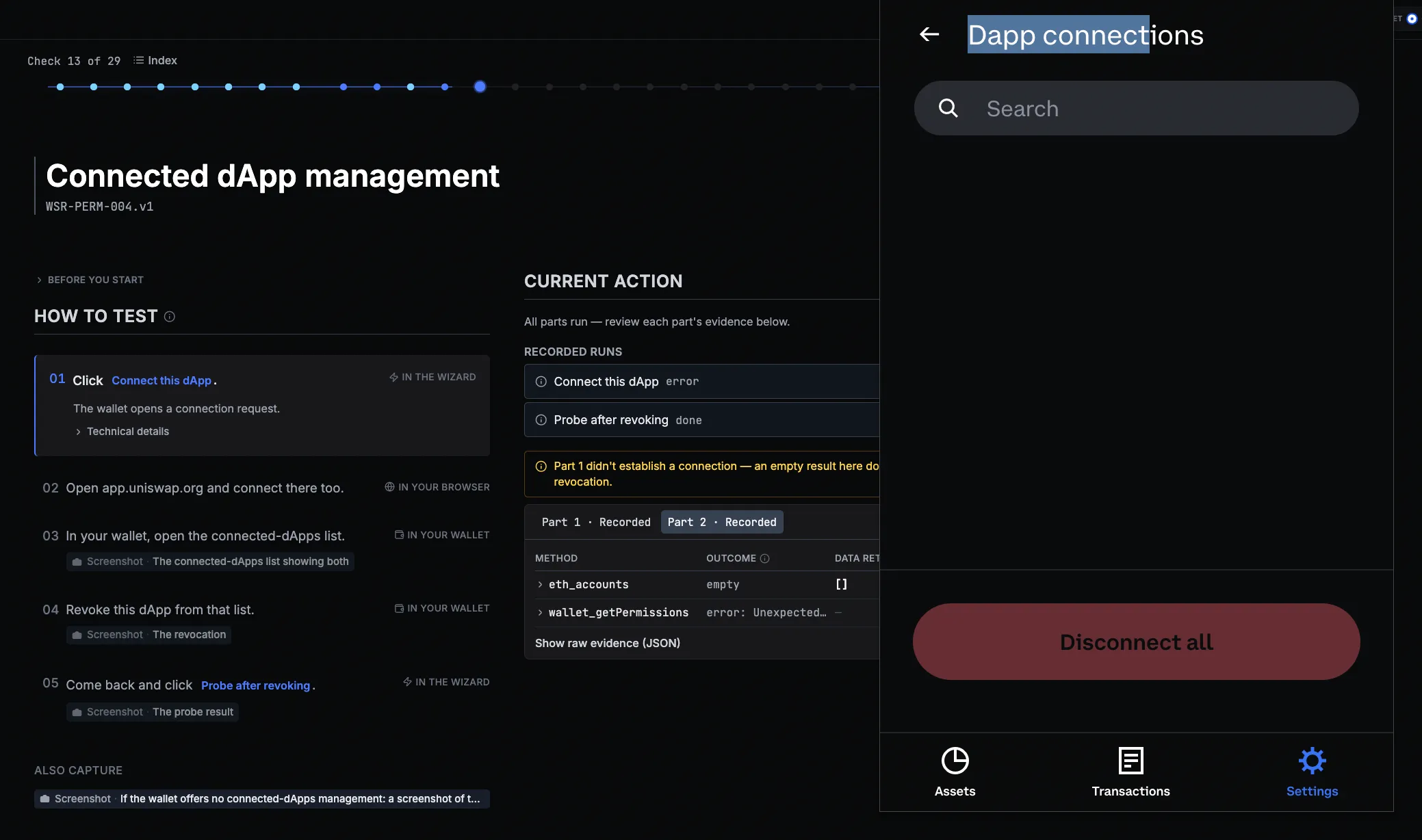Click screenshot chip 'The connected-dApps list showing both'
Viewport: 1422px width, 840px height.
[x=210, y=561]
